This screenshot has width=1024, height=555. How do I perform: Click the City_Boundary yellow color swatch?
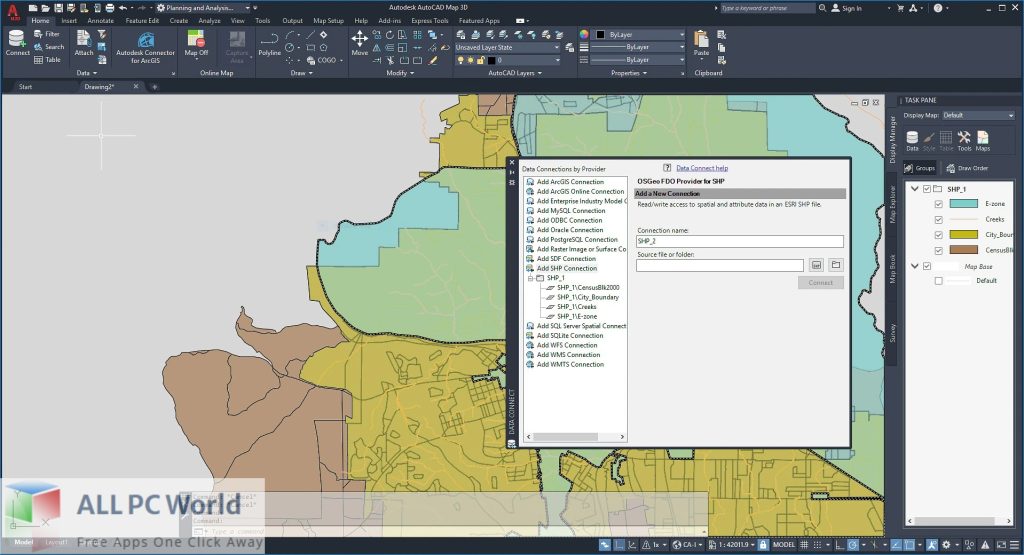(963, 234)
